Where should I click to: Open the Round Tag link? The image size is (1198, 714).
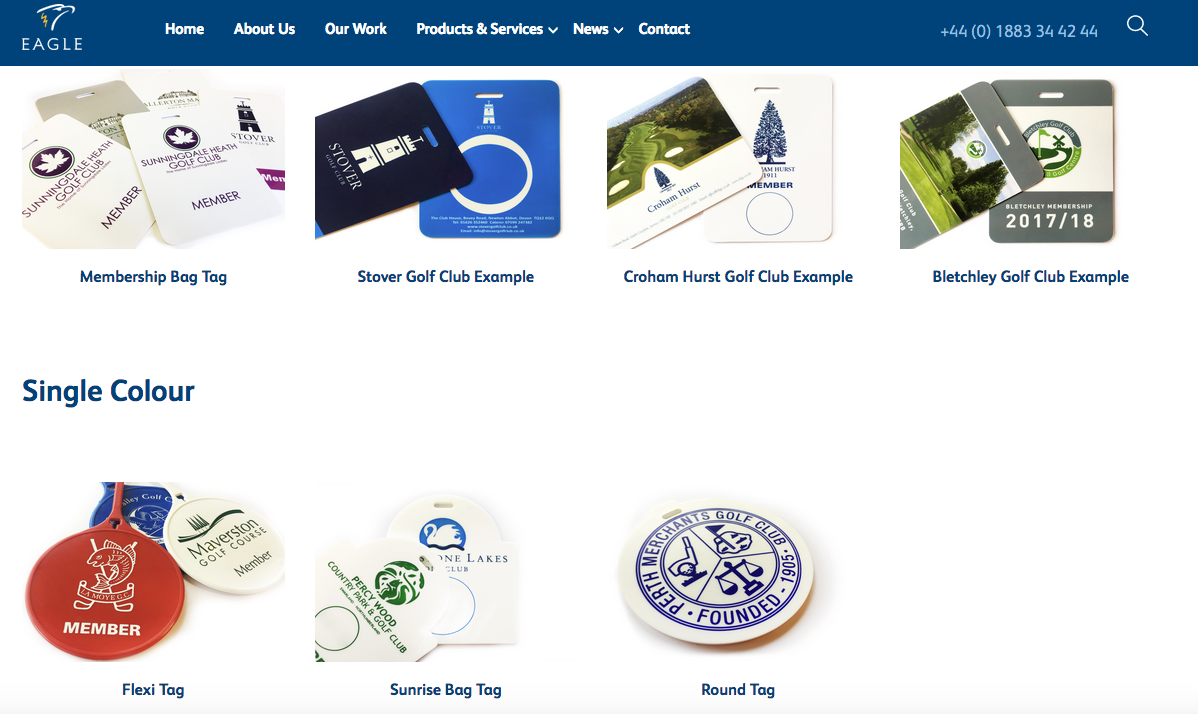(738, 690)
